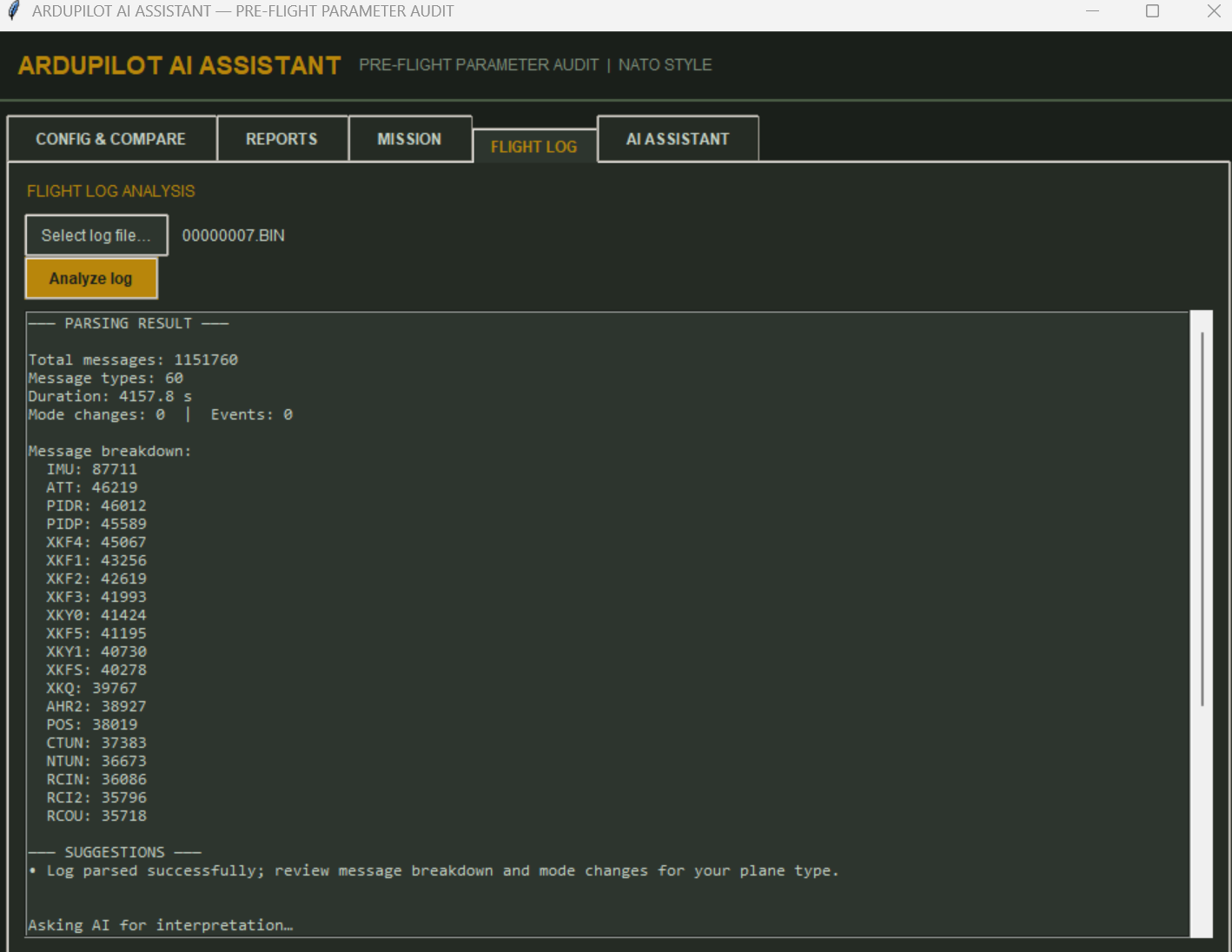Click the SUGGESTIONS header line
The height and width of the screenshot is (952, 1232).
click(115, 852)
